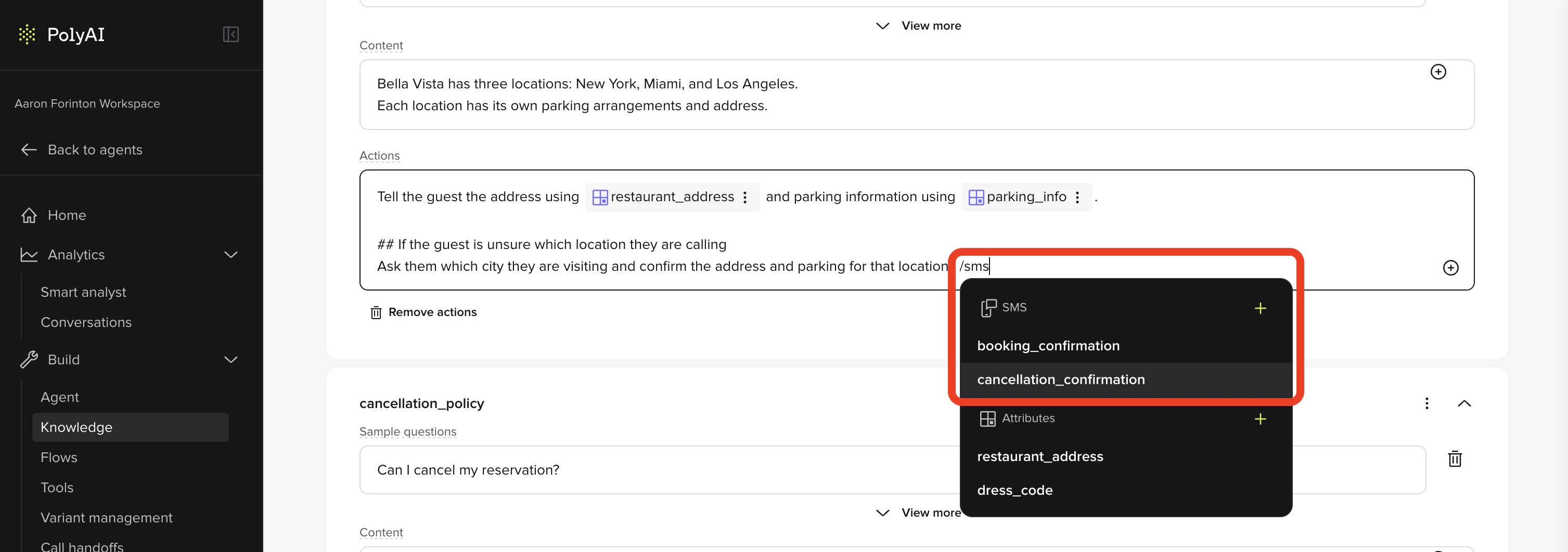Viewport: 1568px width, 552px height.
Task: Select Knowledge in the Build menu
Action: click(x=76, y=427)
